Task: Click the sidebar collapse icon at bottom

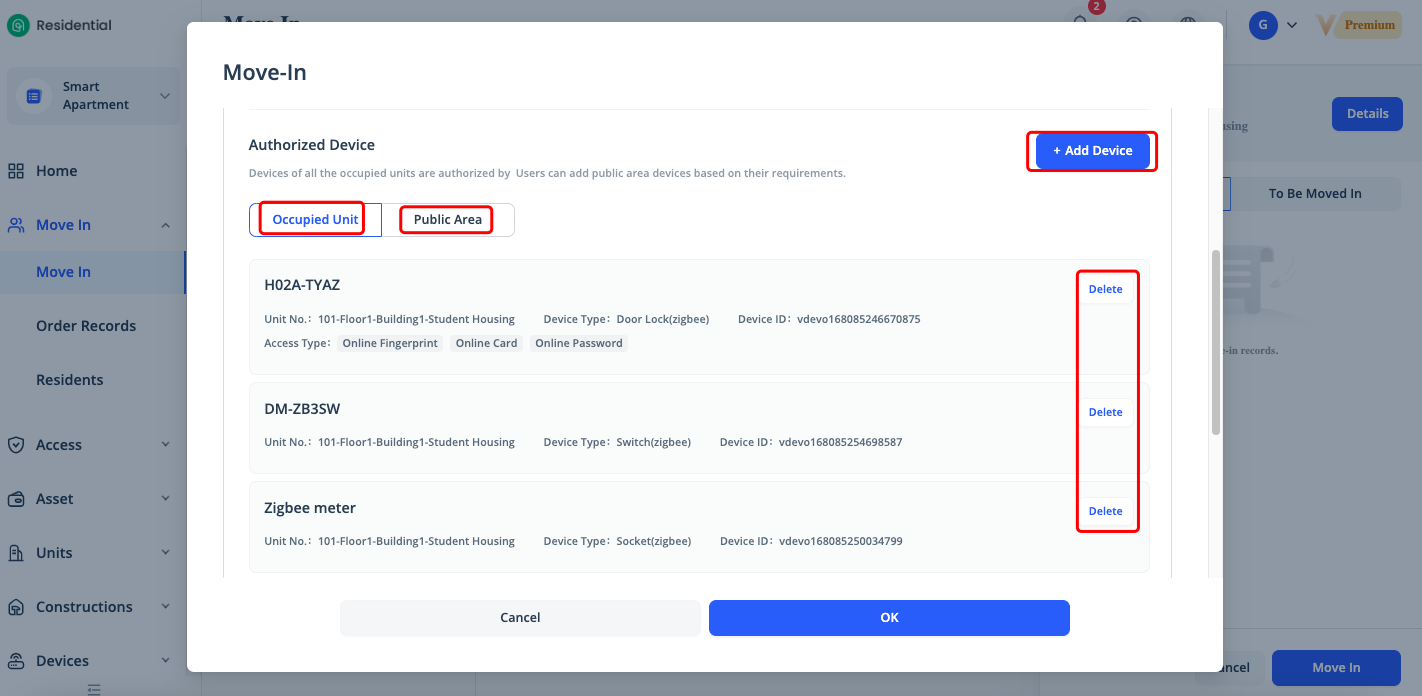Action: click(94, 688)
